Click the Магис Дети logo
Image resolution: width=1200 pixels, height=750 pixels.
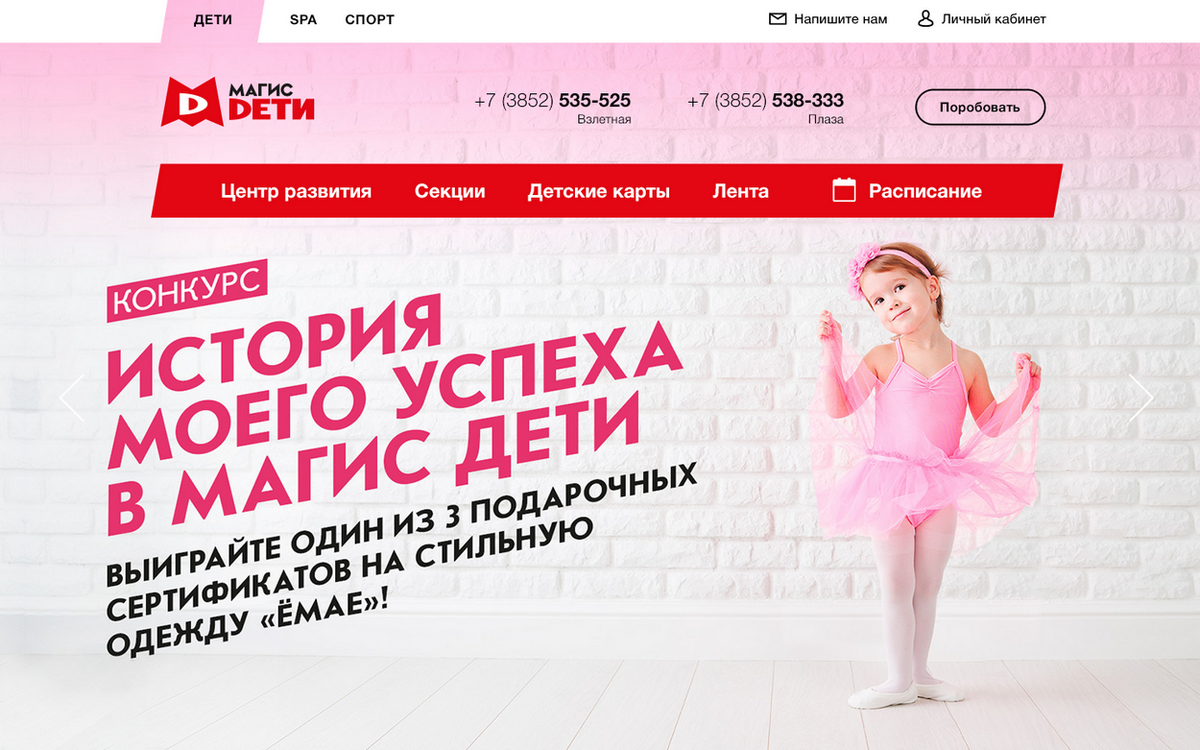click(x=238, y=101)
